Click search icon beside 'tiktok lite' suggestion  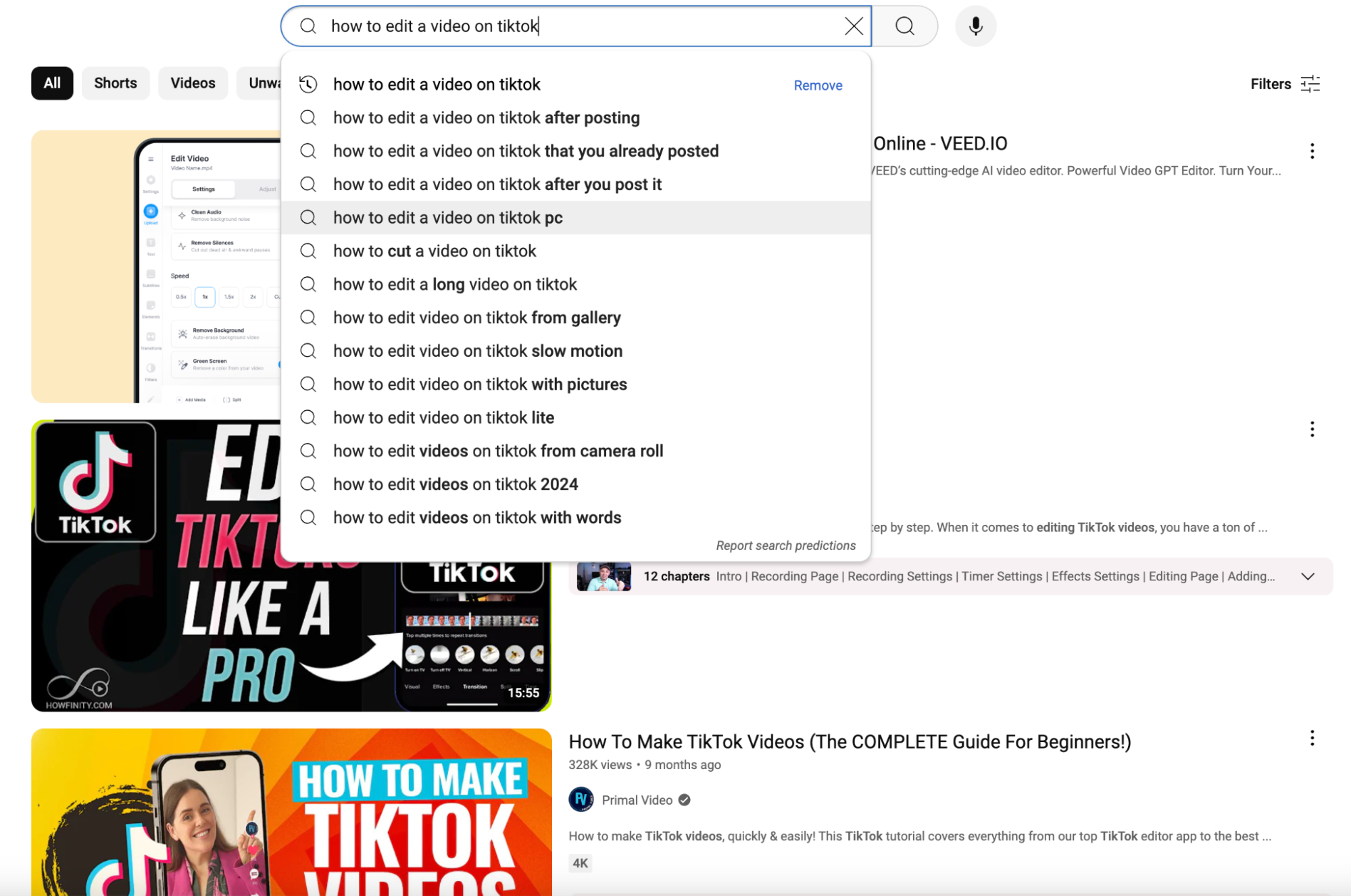pos(308,418)
